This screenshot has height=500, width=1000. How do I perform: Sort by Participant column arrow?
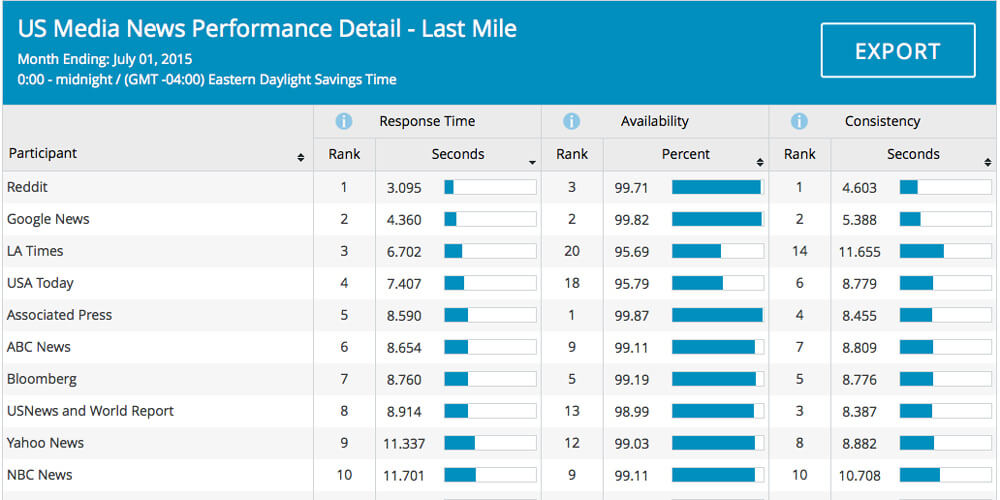pyautogui.click(x=301, y=158)
